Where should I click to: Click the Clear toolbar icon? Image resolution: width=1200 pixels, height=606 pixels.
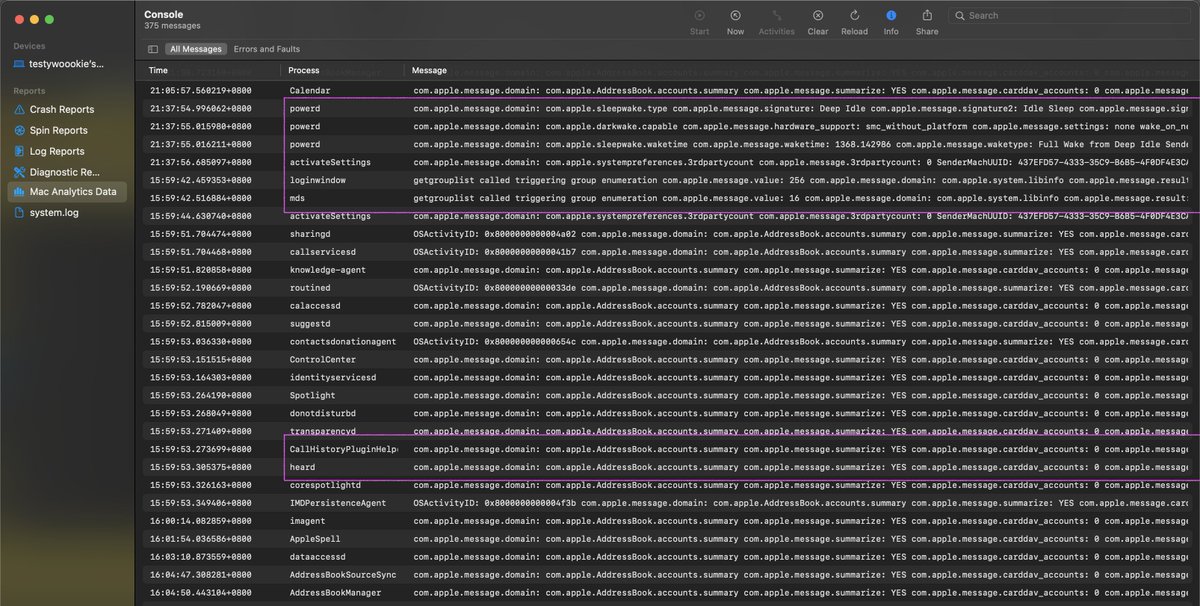817,15
